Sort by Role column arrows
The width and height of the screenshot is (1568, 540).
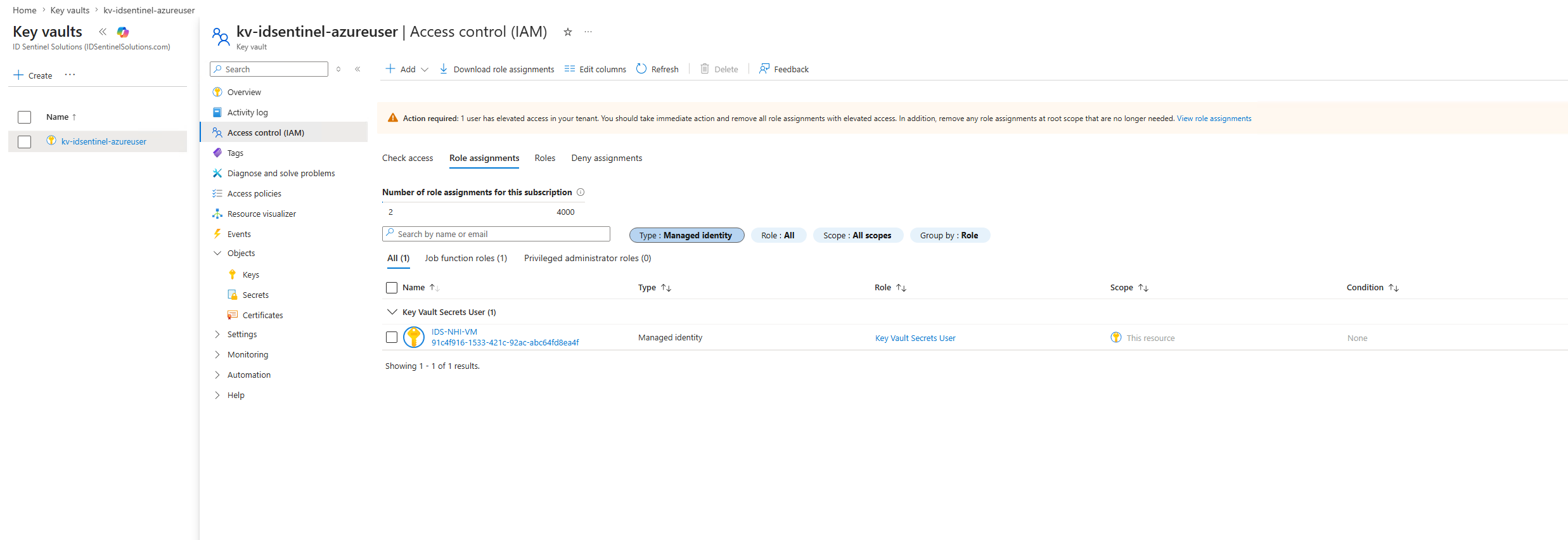pos(901,288)
